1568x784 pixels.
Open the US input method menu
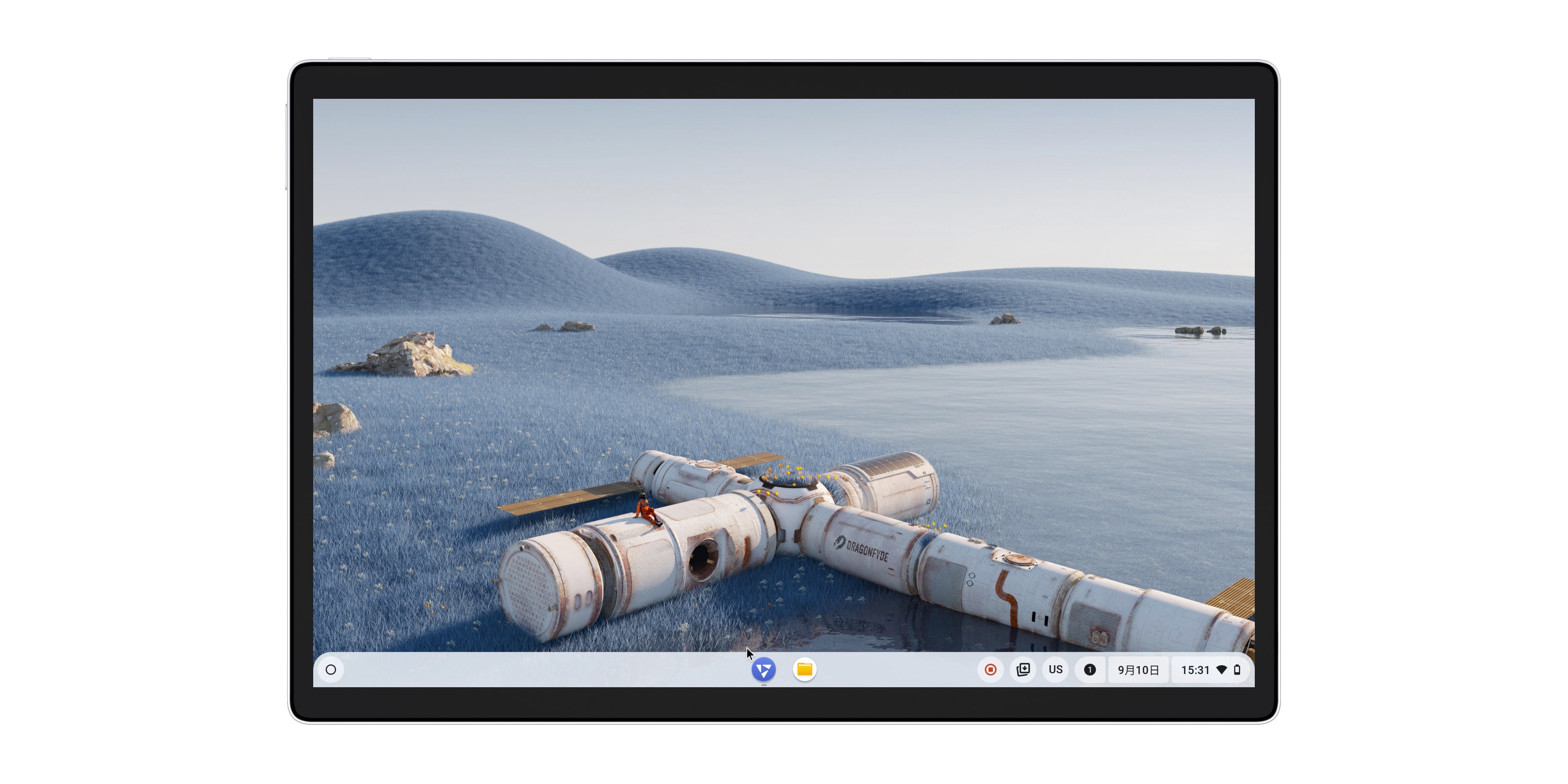1056,670
